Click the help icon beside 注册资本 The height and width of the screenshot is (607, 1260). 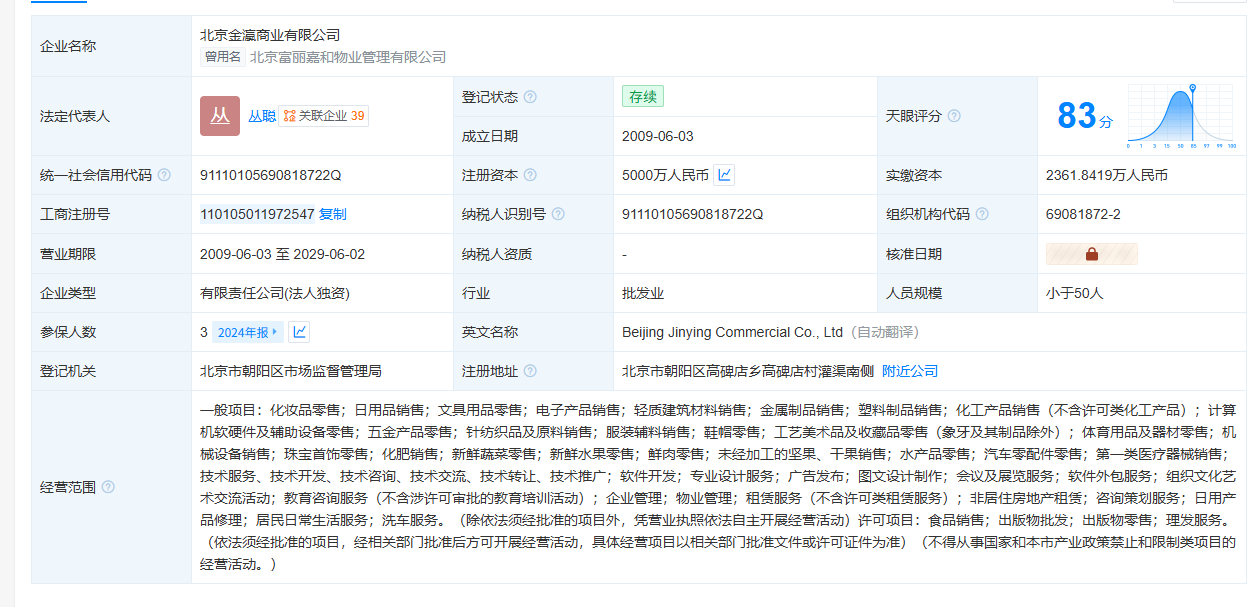coord(530,175)
